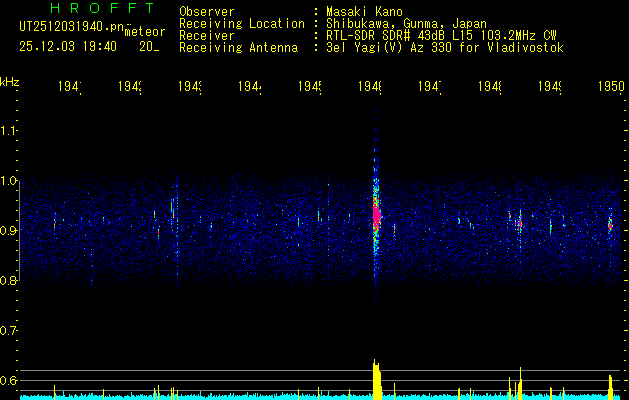Click the 1.0 kHz frequency label
Screen dimensions: 629x400
(8, 181)
